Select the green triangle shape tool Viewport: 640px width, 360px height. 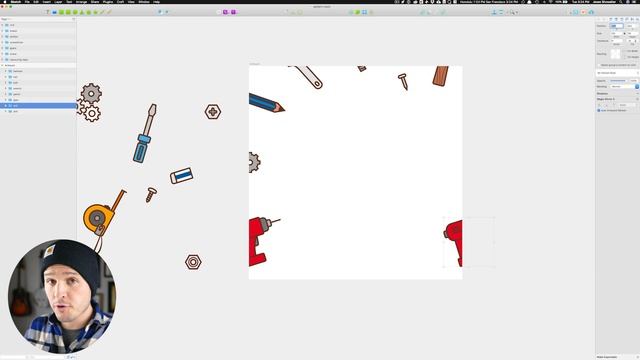82,12
